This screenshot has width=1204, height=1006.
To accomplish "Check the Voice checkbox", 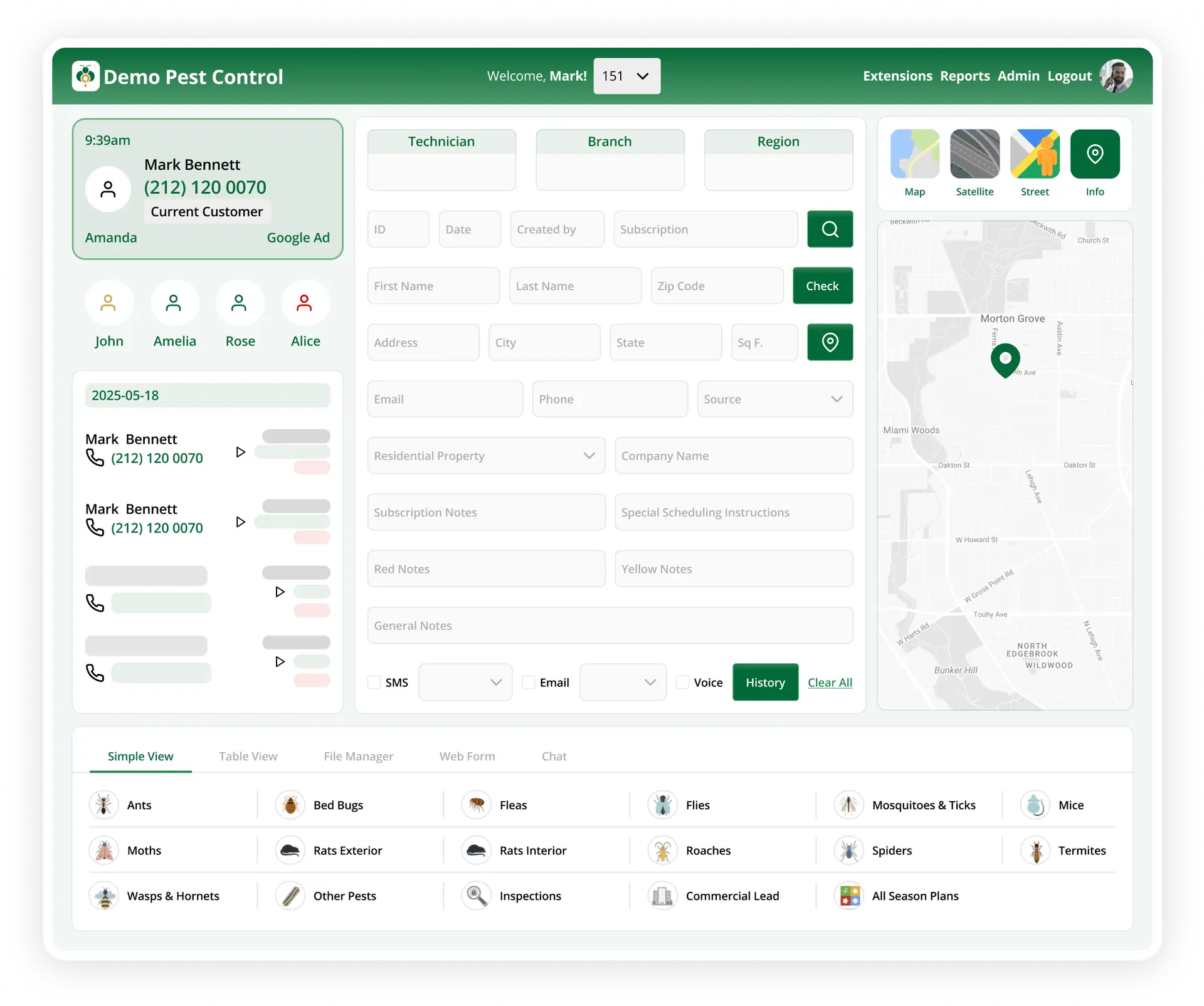I will click(x=683, y=683).
